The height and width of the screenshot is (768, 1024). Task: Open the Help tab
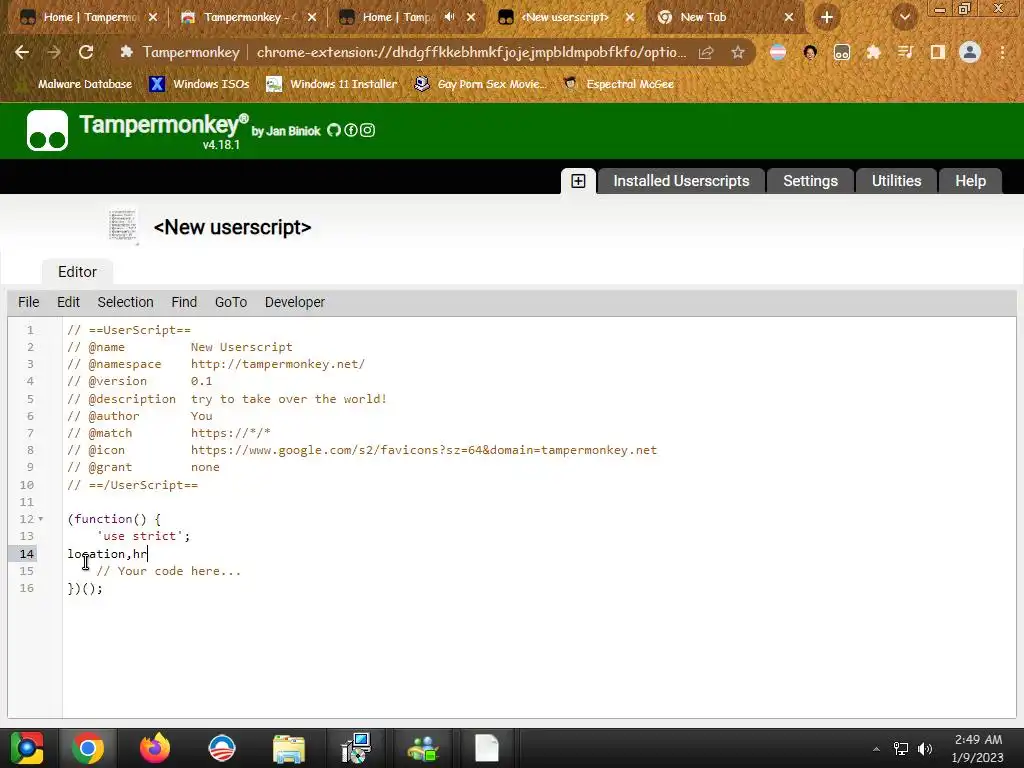pyautogui.click(x=970, y=181)
